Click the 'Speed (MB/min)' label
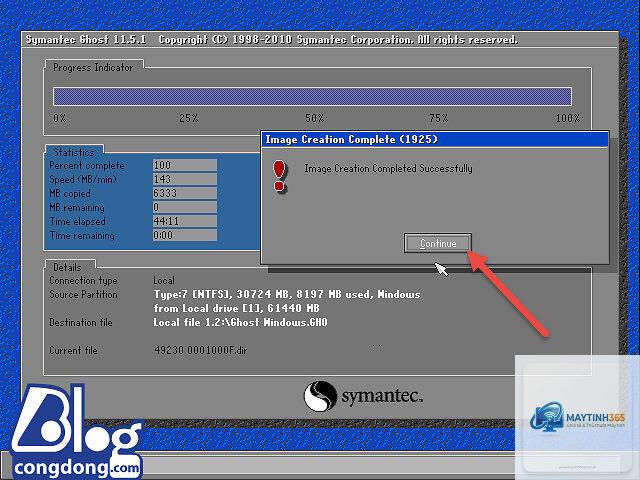640x480 pixels. (83, 179)
